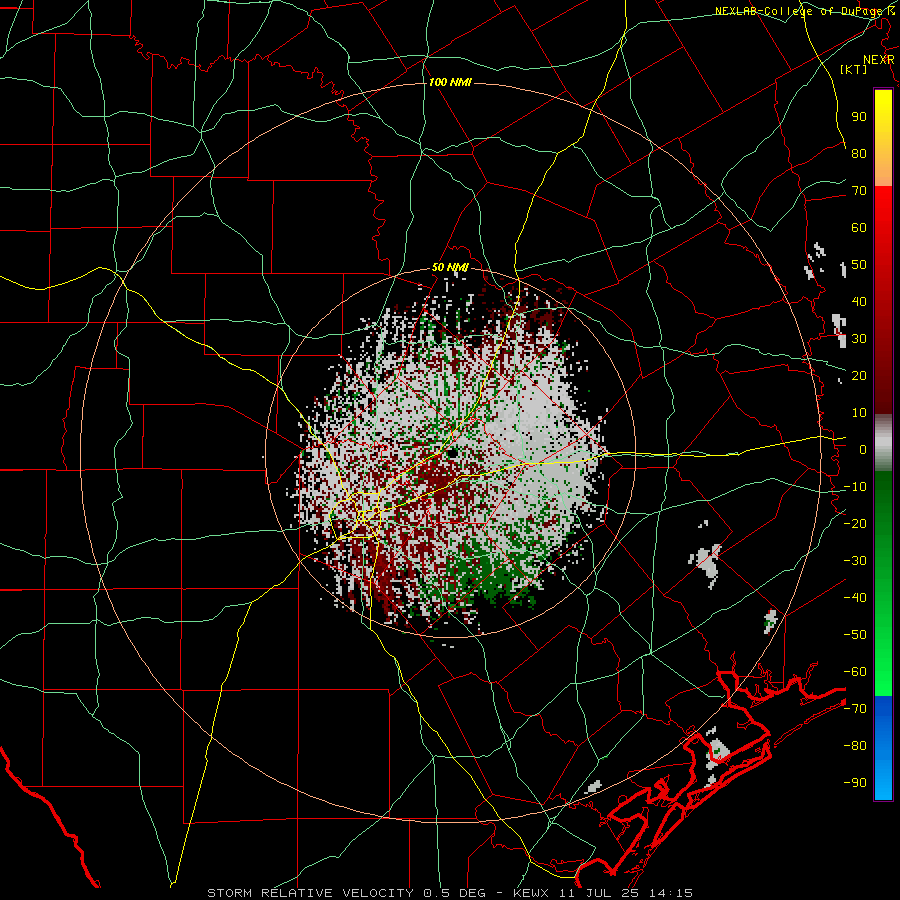Click the '80' value on velocity scale

click(859, 153)
